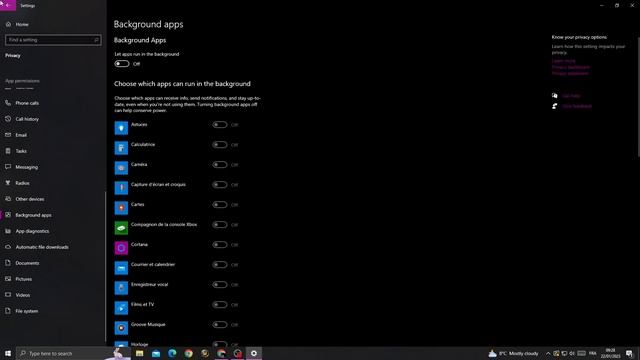
Task: Open the Windows Start menu
Action: point(8,353)
